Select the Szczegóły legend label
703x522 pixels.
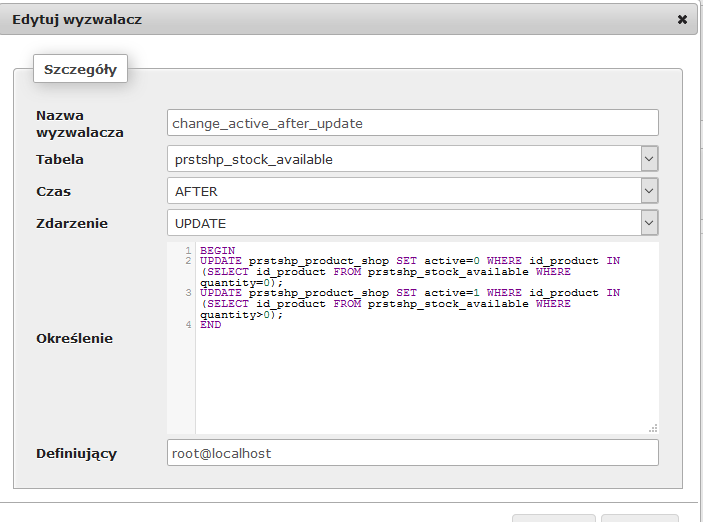tap(80, 69)
